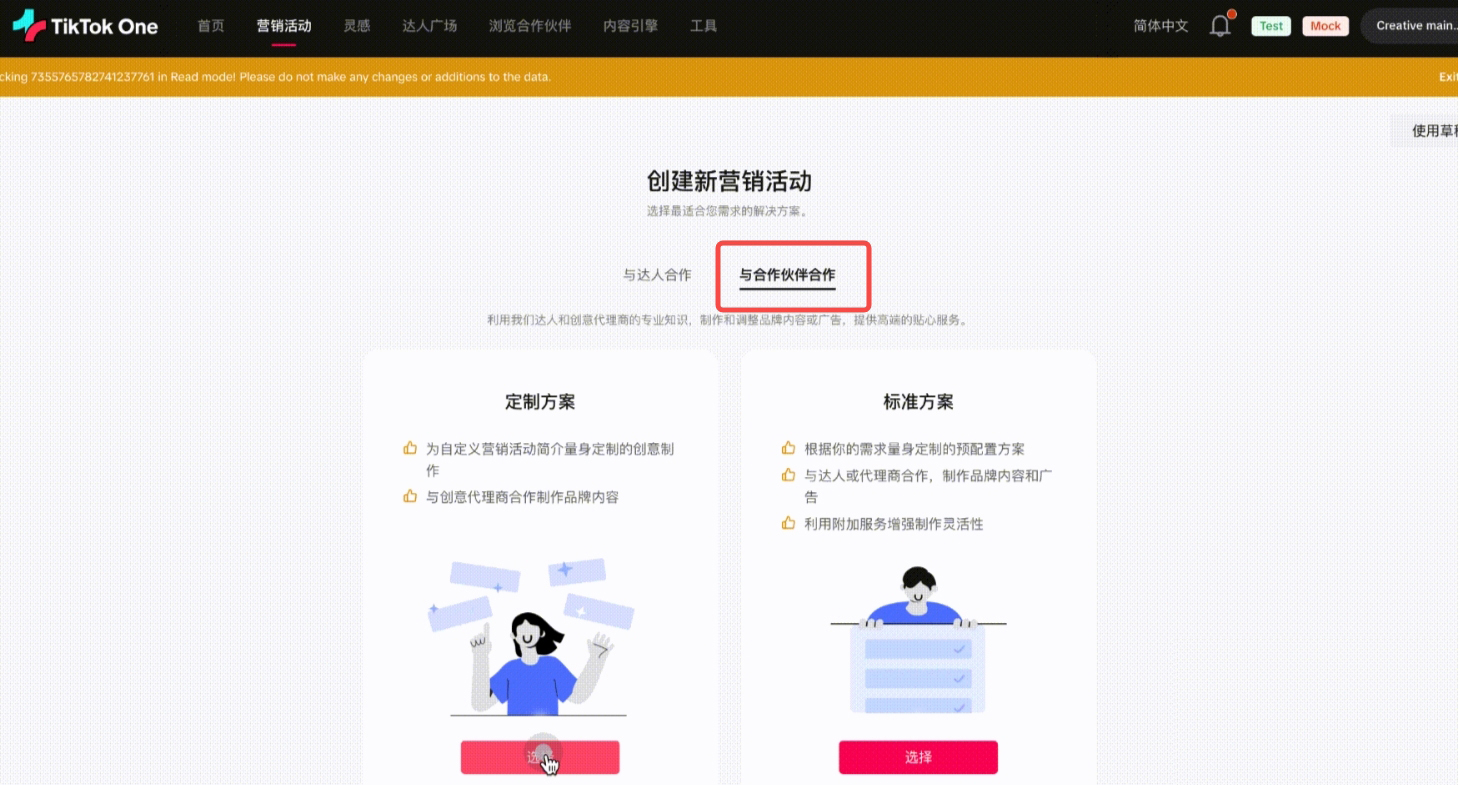Viewport: 1458px width, 785px height.
Task: Click the 标准方案 checklist illustration
Action: 917,640
